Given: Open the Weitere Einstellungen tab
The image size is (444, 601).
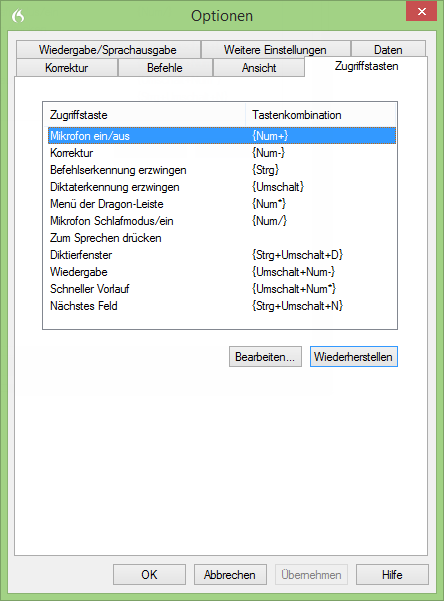Looking at the screenshot, I should tap(275, 50).
